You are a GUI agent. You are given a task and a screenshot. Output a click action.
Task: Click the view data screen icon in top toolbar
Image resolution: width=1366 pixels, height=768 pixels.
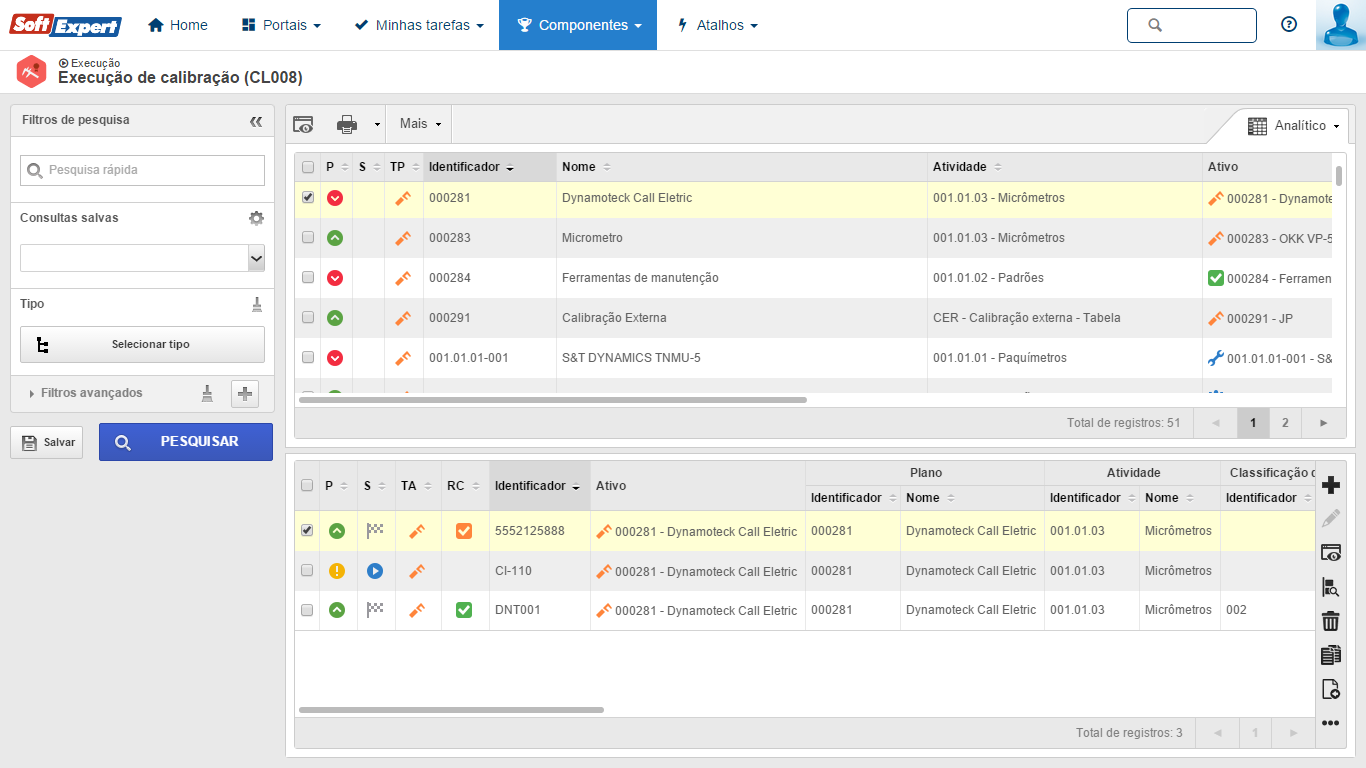point(303,124)
